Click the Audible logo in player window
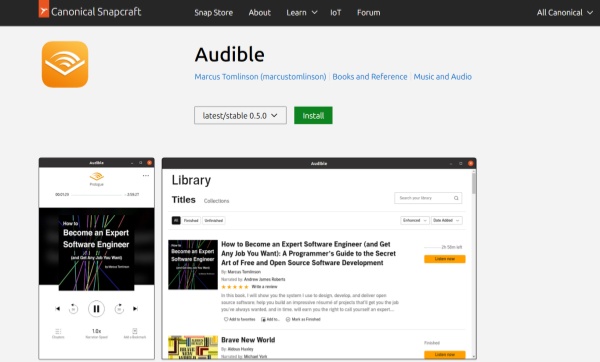 96,176
